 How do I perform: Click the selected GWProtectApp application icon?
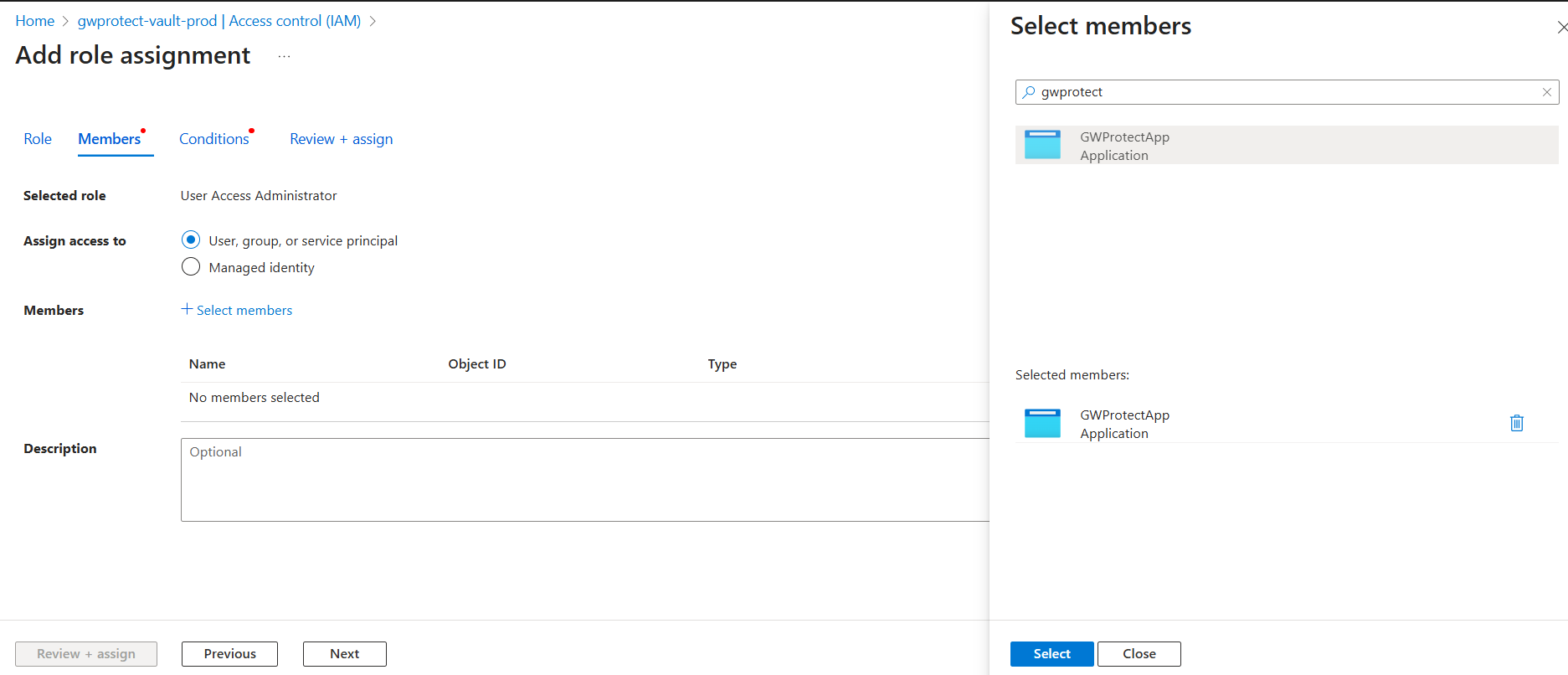coord(1042,423)
